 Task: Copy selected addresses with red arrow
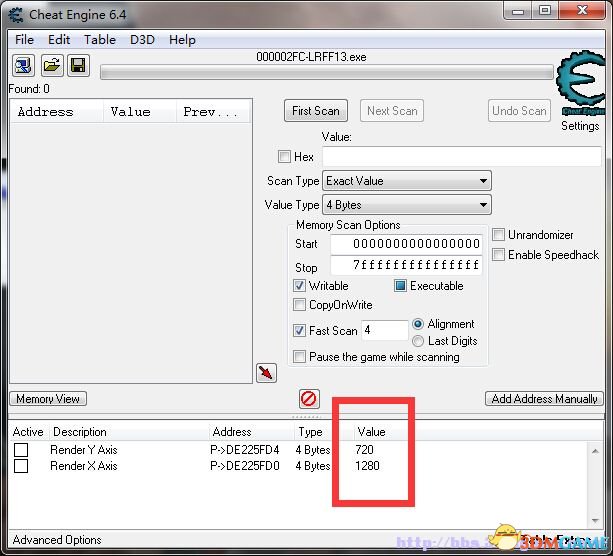266,373
